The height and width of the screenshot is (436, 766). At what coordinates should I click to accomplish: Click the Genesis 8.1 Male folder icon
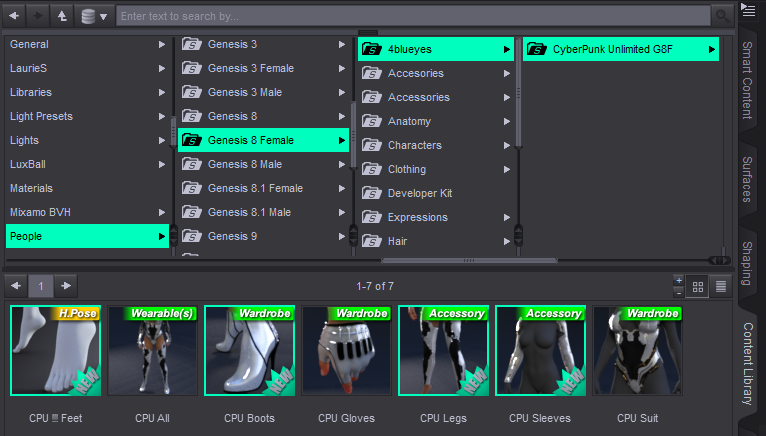click(192, 212)
